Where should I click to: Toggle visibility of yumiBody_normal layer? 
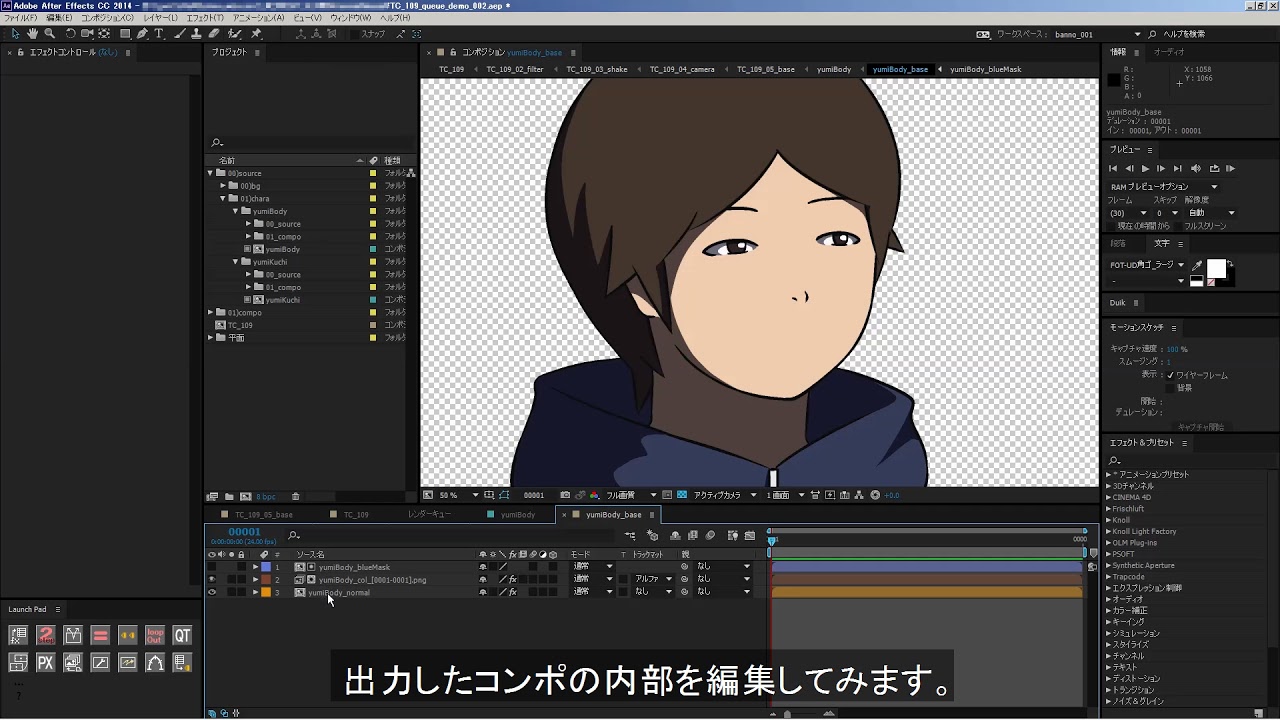coord(211,592)
